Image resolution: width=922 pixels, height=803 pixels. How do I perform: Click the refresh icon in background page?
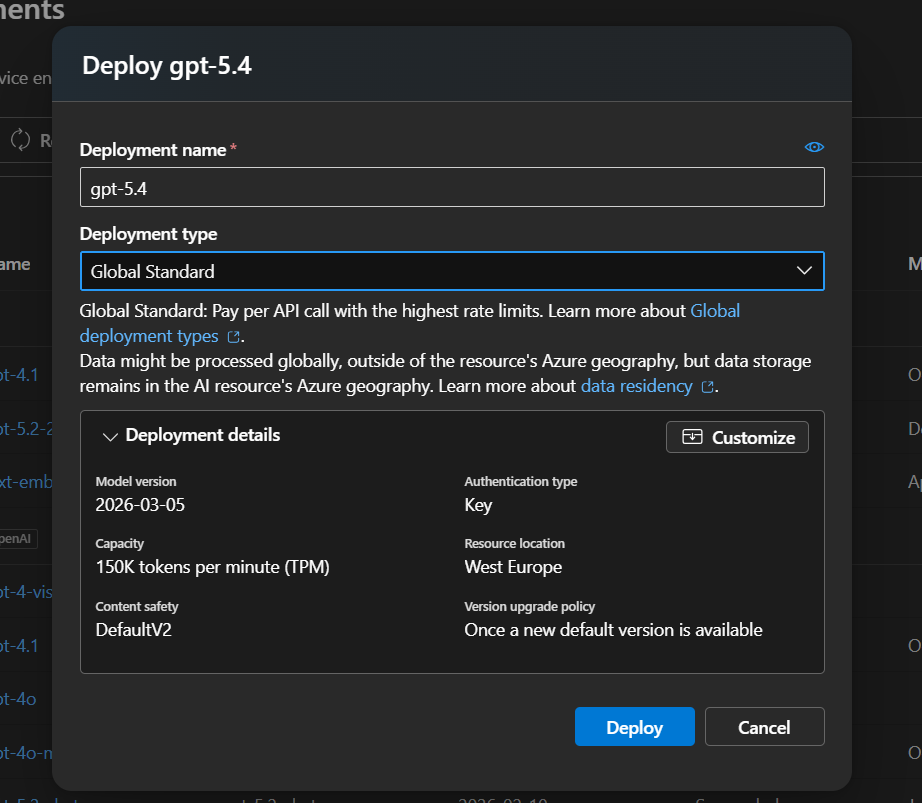[x=21, y=140]
